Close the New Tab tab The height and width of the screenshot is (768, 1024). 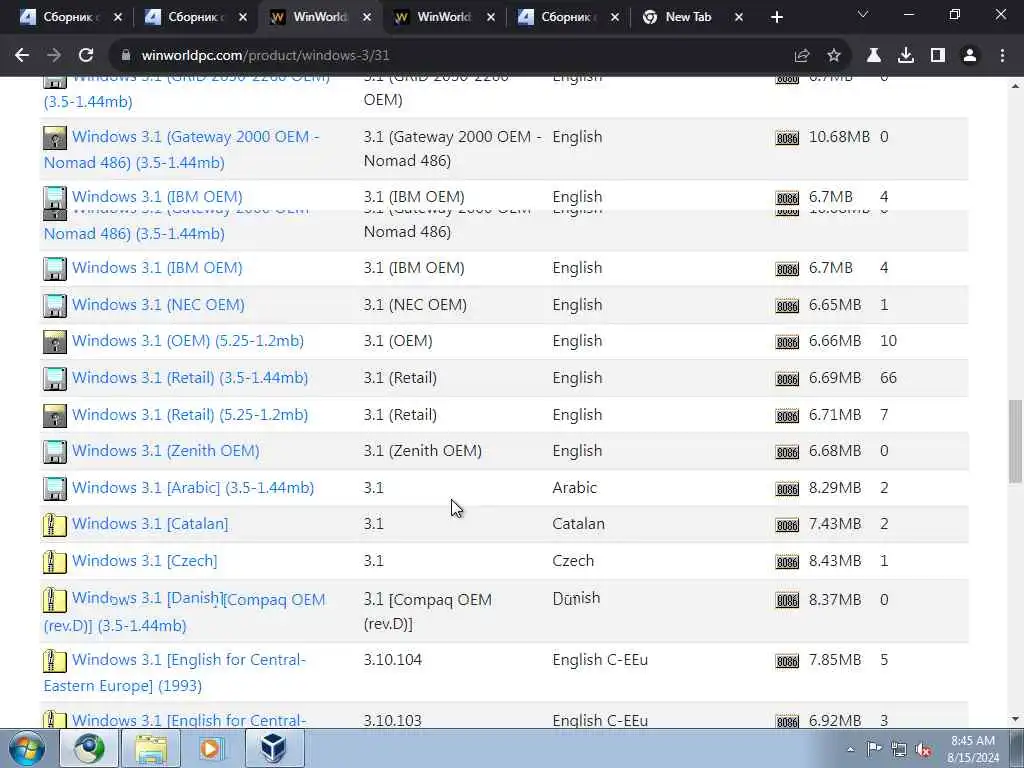tap(739, 17)
